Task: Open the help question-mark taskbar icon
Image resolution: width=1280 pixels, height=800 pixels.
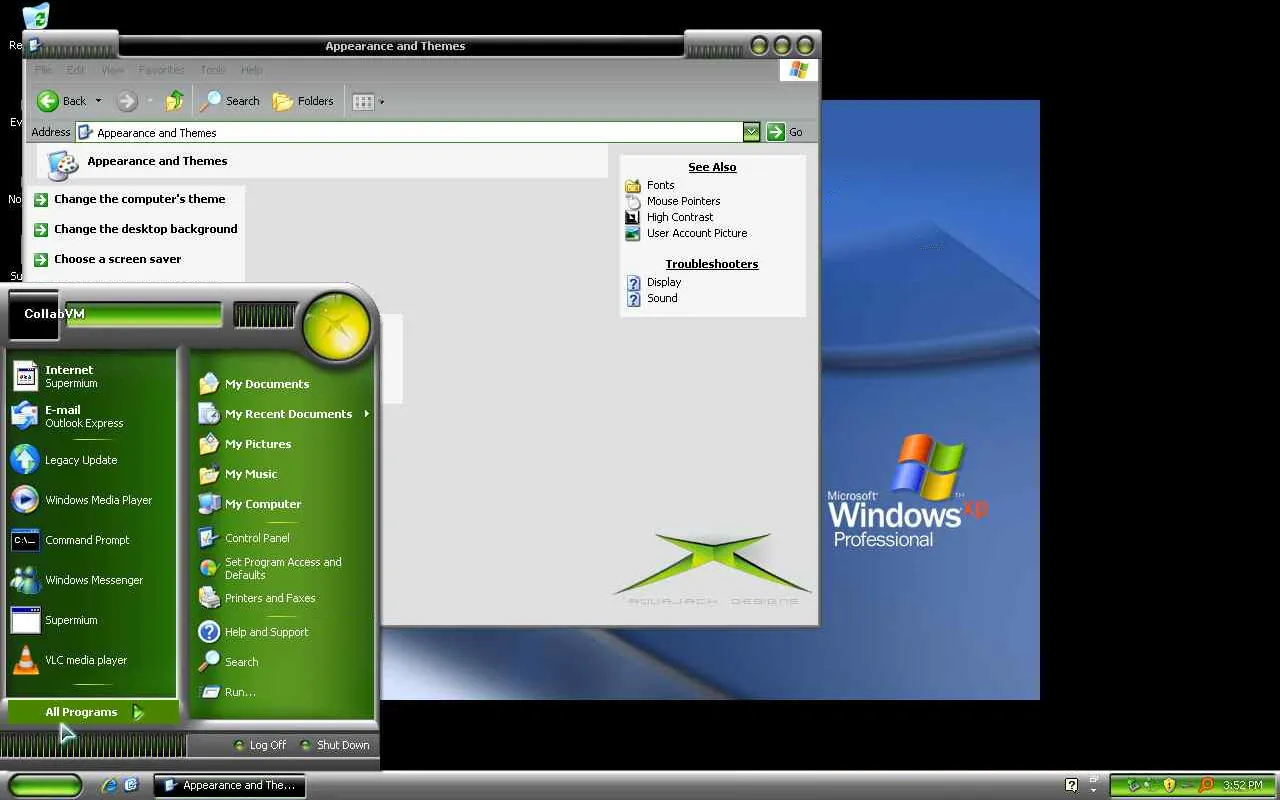Action: (x=1072, y=785)
